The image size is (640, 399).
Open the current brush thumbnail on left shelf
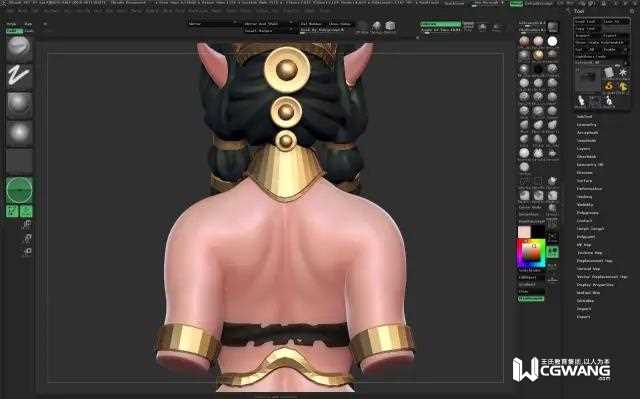point(19,49)
